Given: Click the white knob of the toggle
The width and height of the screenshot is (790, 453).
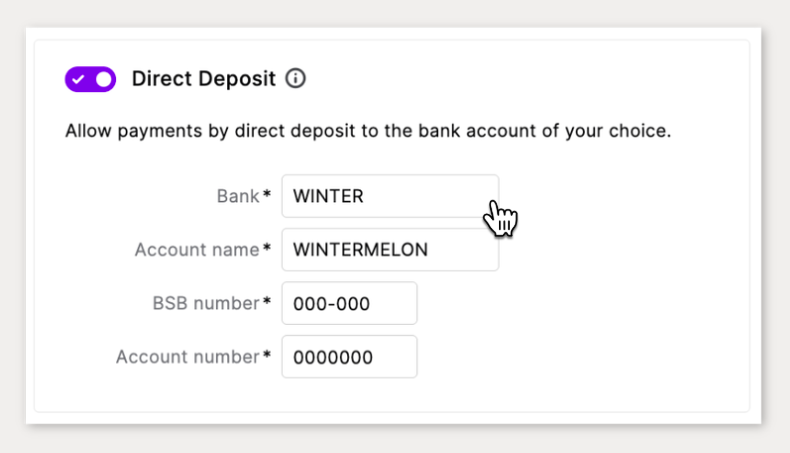Looking at the screenshot, I should pyautogui.click(x=104, y=79).
